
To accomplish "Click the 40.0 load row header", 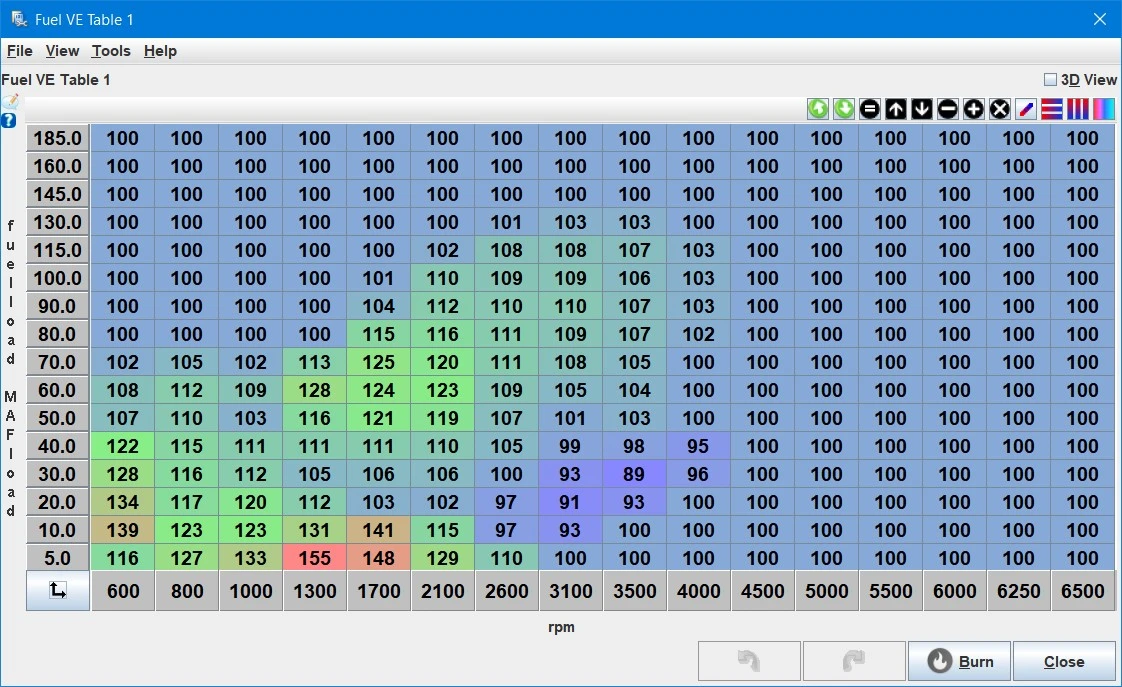I will pyautogui.click(x=58, y=446).
